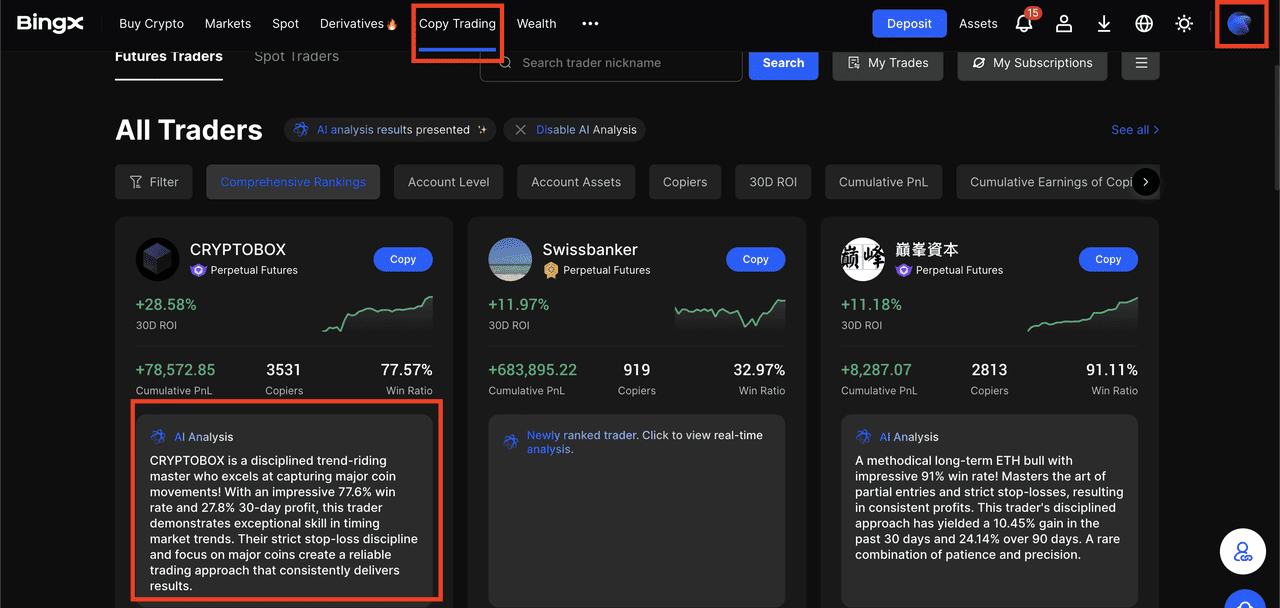Screen dimensions: 1280x608
Task: Toggle the light/dark theme sun icon
Action: 1184,23
